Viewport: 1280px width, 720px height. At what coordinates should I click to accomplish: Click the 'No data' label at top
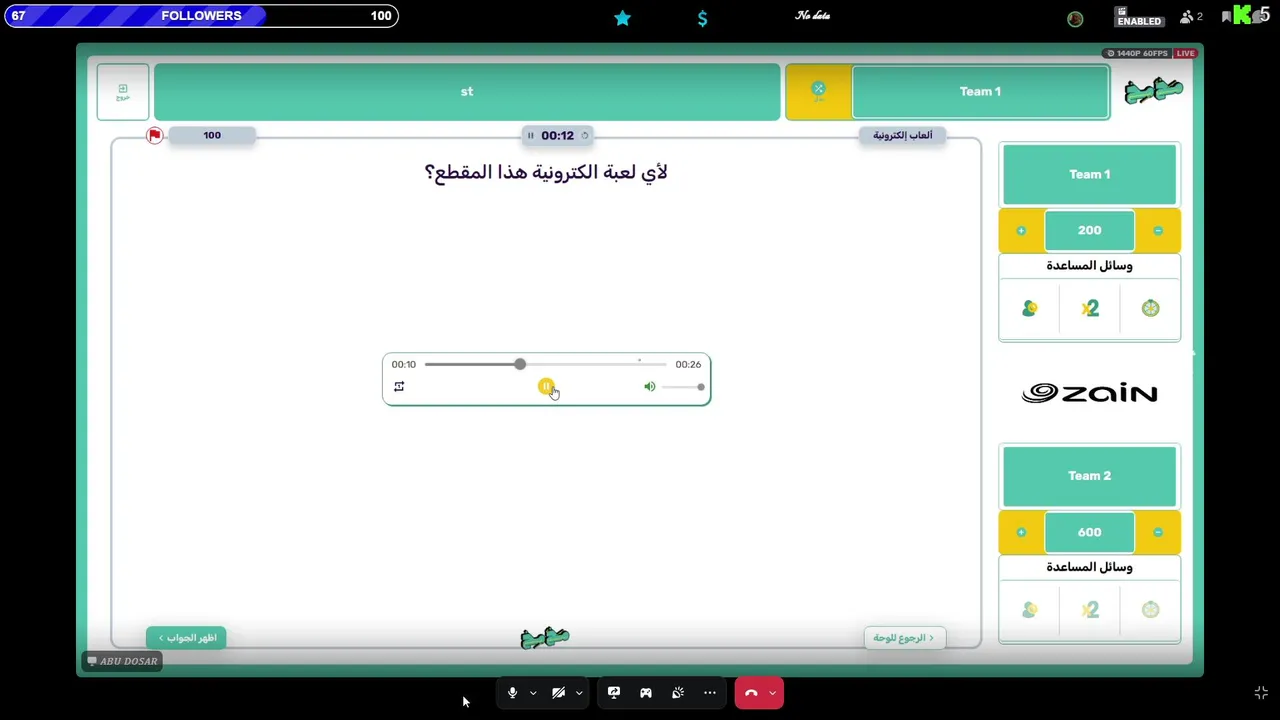(x=812, y=15)
